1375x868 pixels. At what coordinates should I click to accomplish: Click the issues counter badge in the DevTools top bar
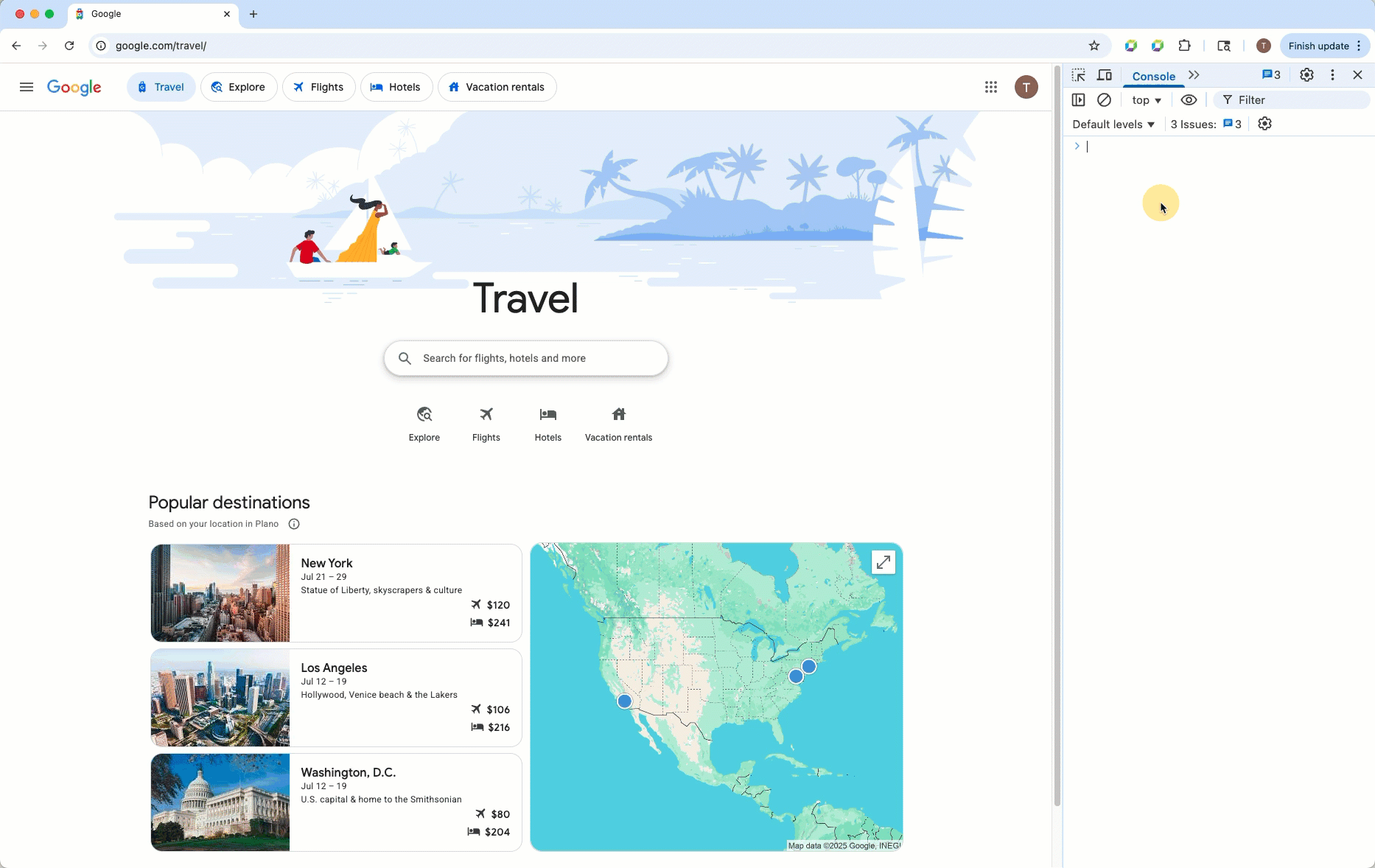[1271, 75]
